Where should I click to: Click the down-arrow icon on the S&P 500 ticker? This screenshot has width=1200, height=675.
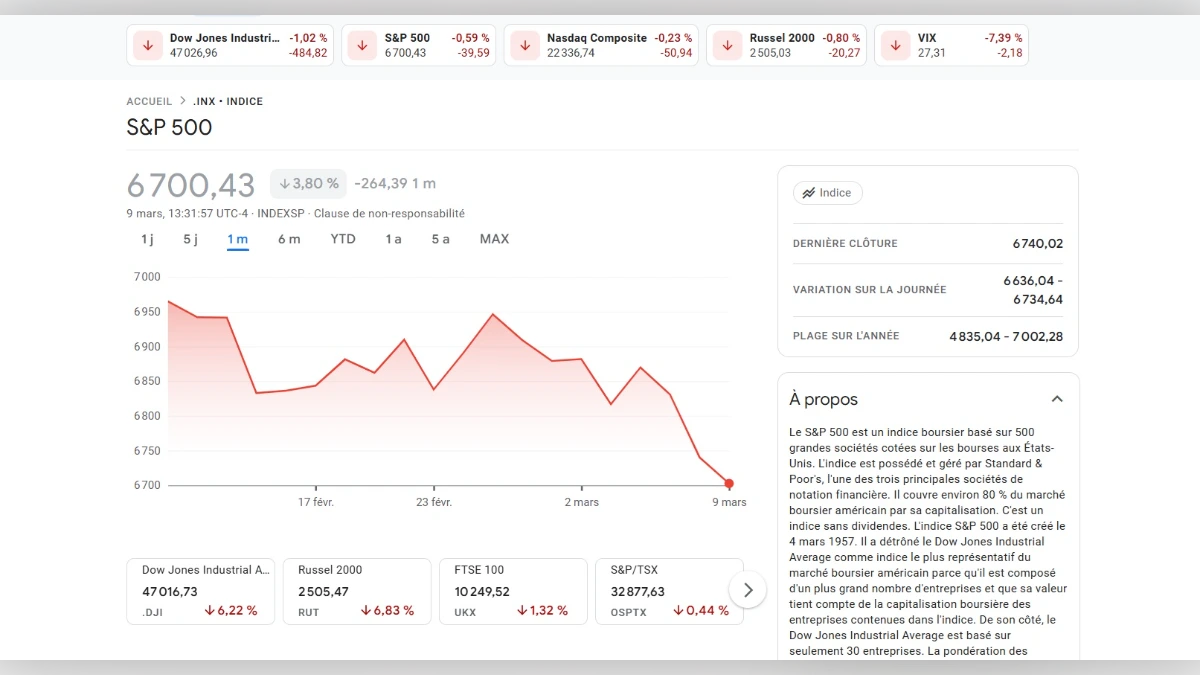click(x=361, y=44)
